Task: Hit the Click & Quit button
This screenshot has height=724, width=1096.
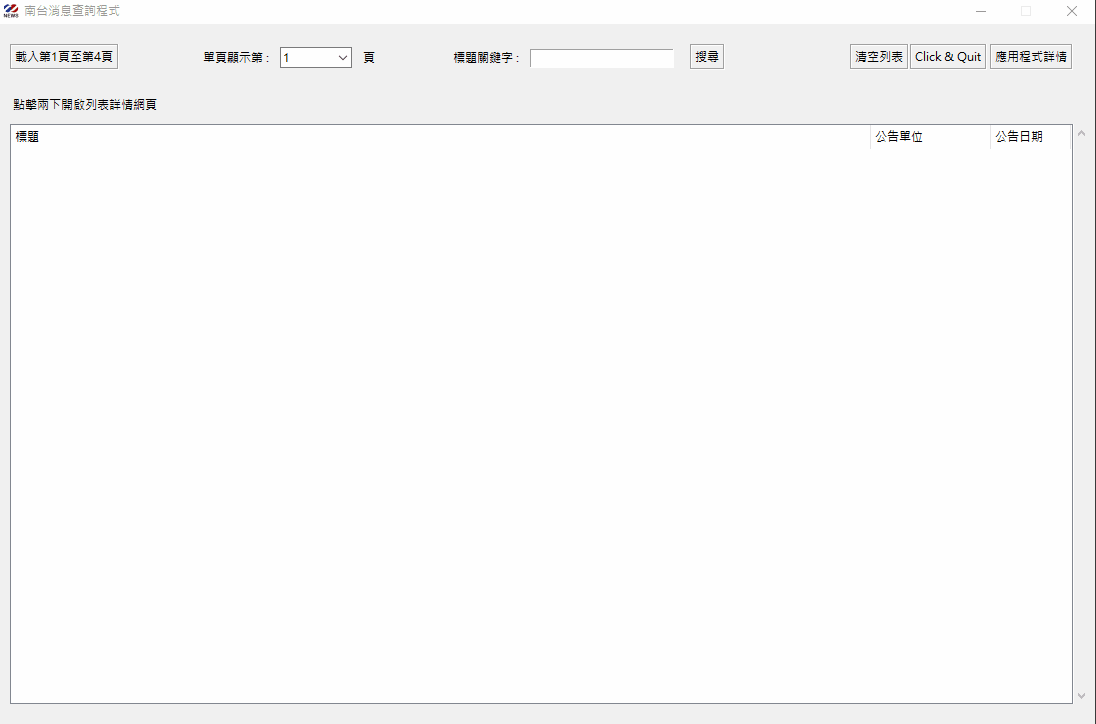Action: click(x=947, y=57)
